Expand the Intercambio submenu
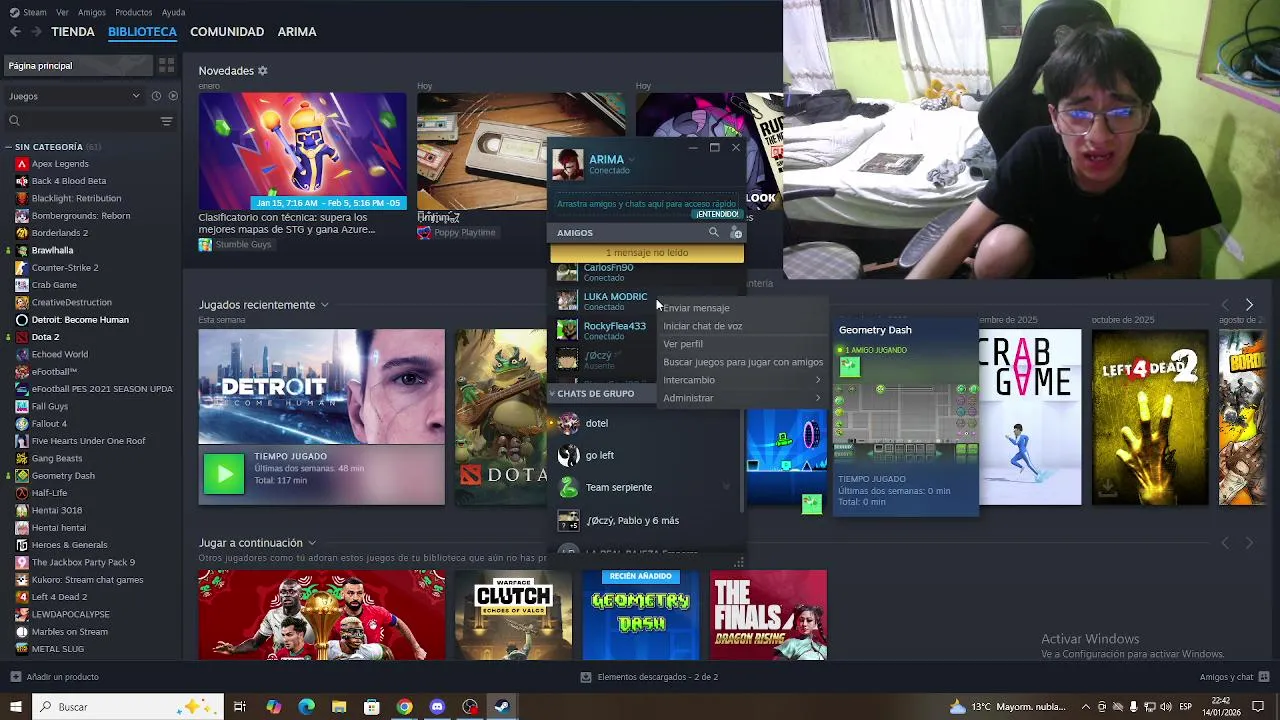 pos(741,380)
